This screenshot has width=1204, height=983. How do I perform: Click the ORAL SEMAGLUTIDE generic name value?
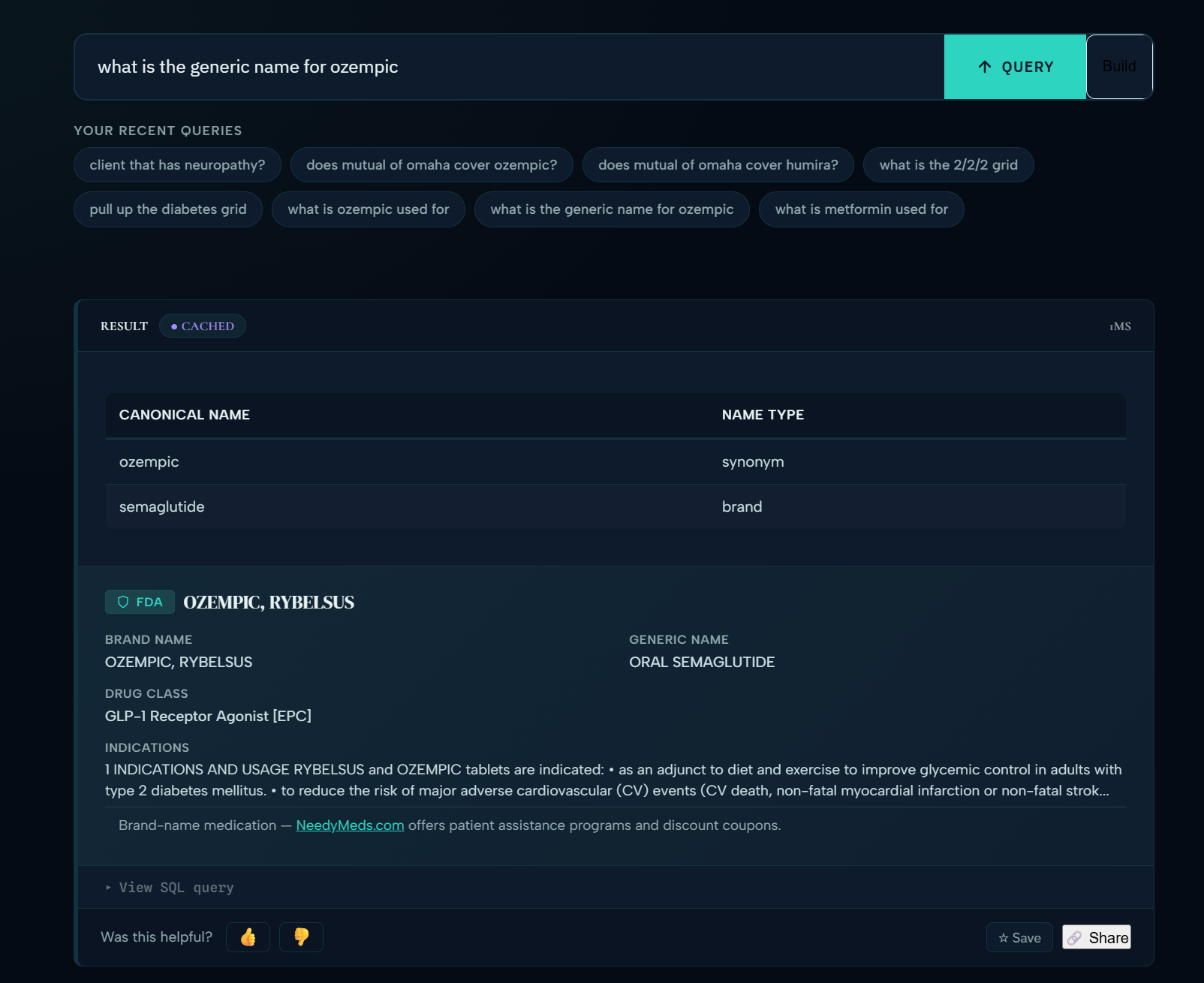pos(702,662)
